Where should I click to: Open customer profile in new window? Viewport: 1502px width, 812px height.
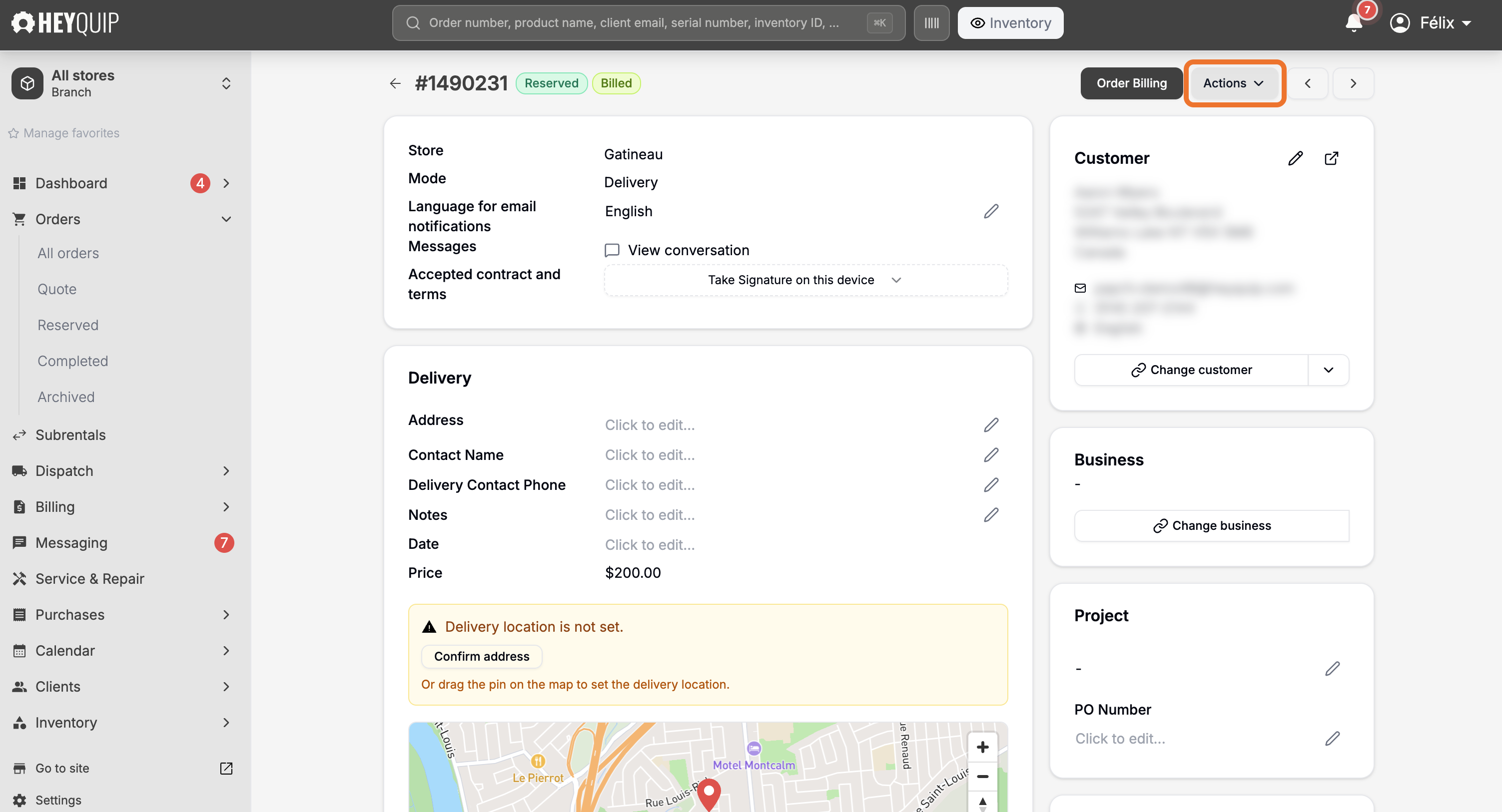[x=1331, y=158]
